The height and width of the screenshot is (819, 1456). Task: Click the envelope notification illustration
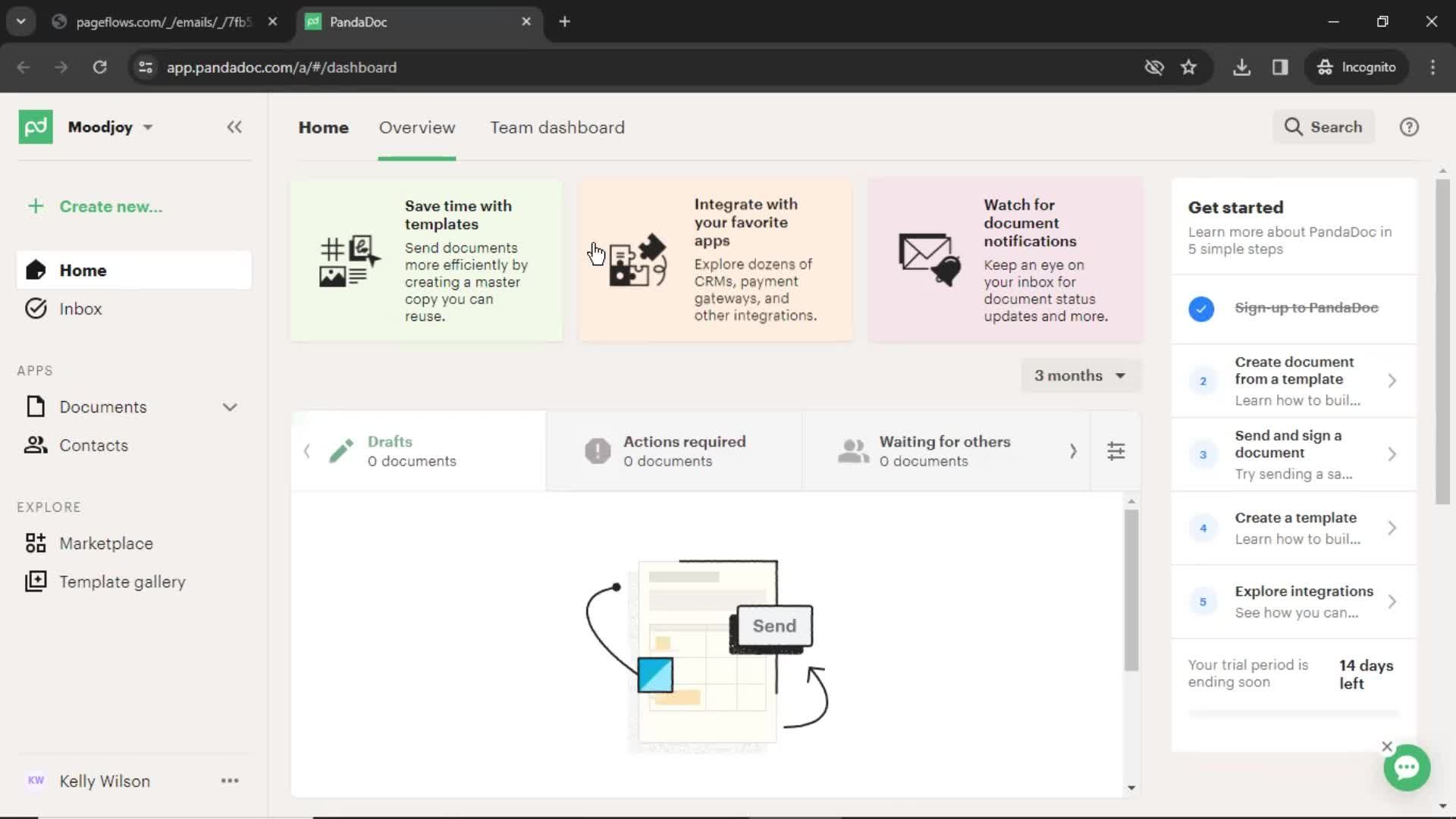[929, 259]
